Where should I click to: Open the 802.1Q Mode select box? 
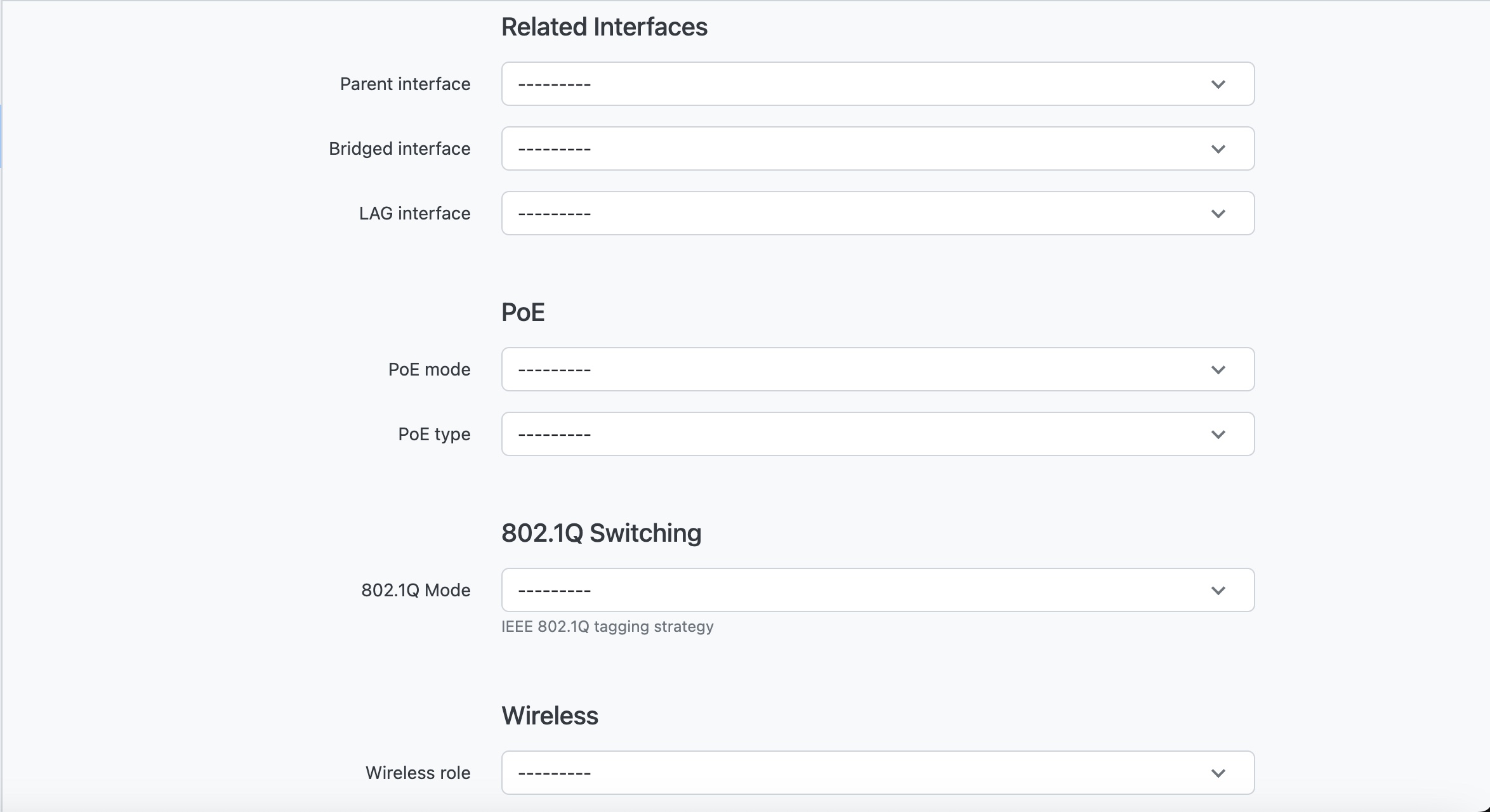[877, 590]
